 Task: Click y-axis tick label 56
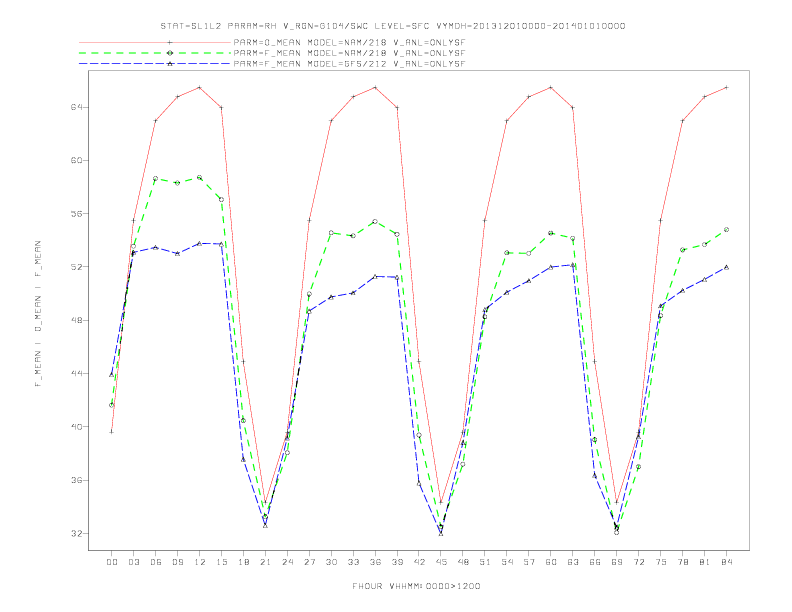pyautogui.click(x=76, y=214)
